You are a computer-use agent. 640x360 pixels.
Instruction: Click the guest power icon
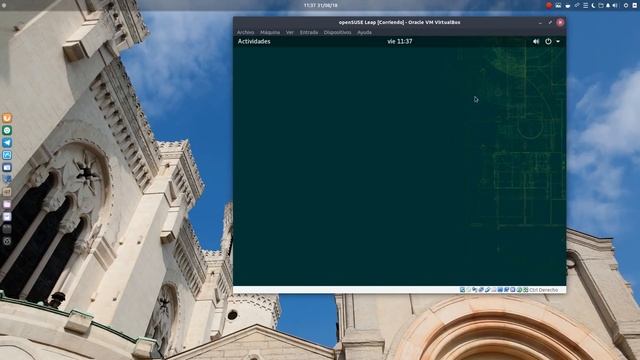coord(548,41)
